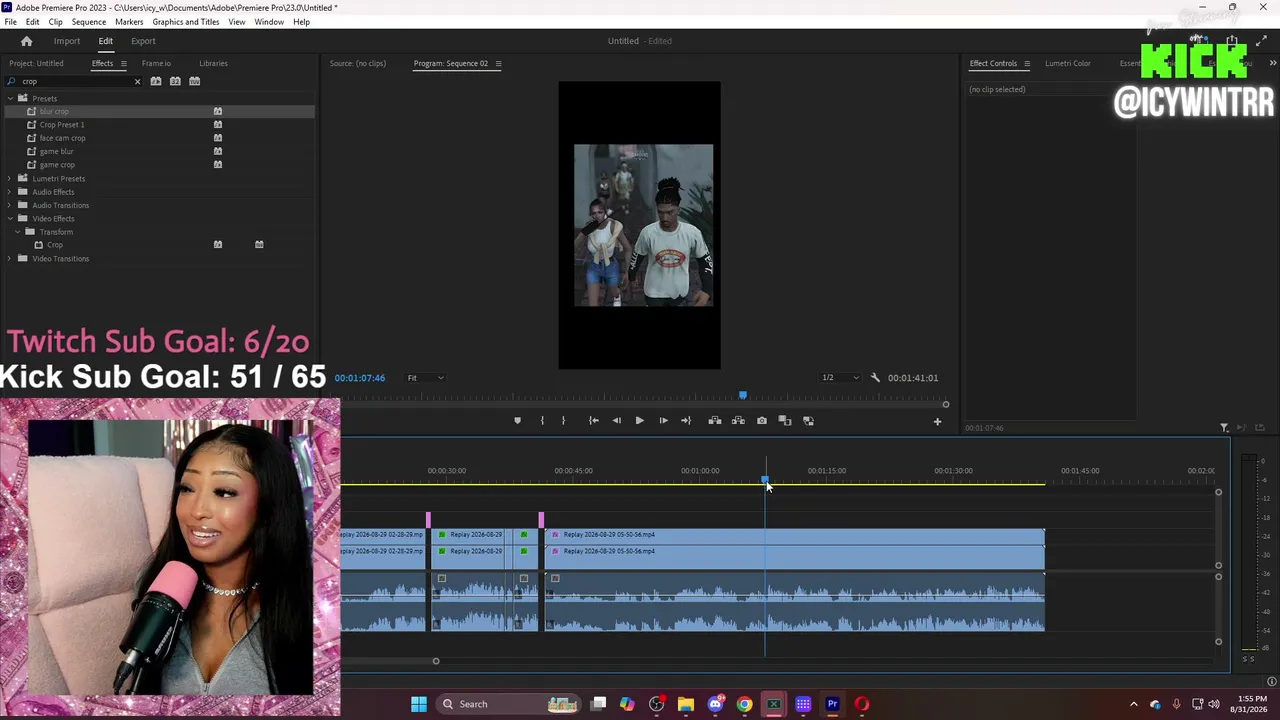This screenshot has height=720, width=1280.
Task: Collapse Video Effects folder
Action: 10,218
